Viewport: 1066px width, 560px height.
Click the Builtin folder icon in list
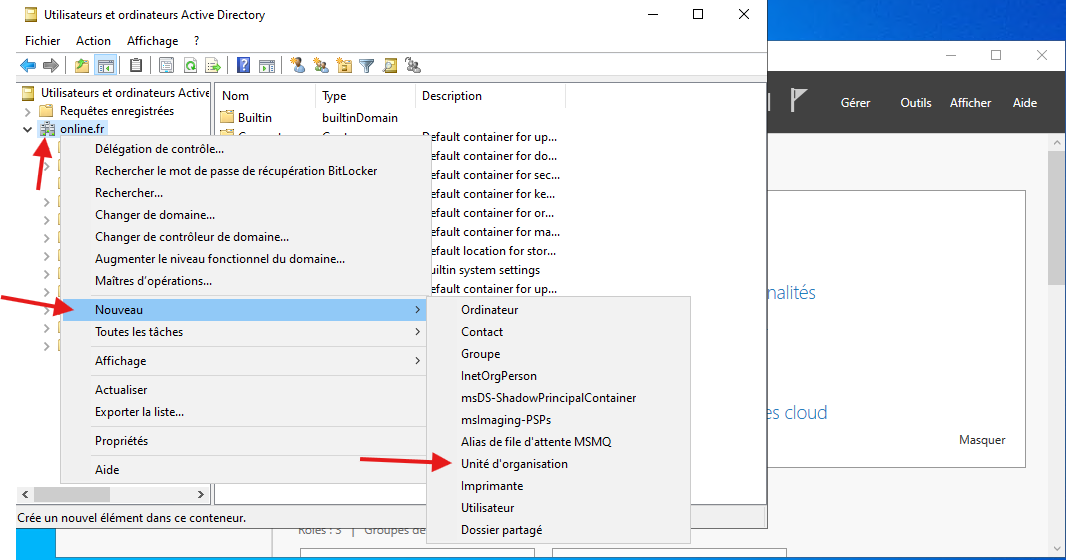click(227, 117)
